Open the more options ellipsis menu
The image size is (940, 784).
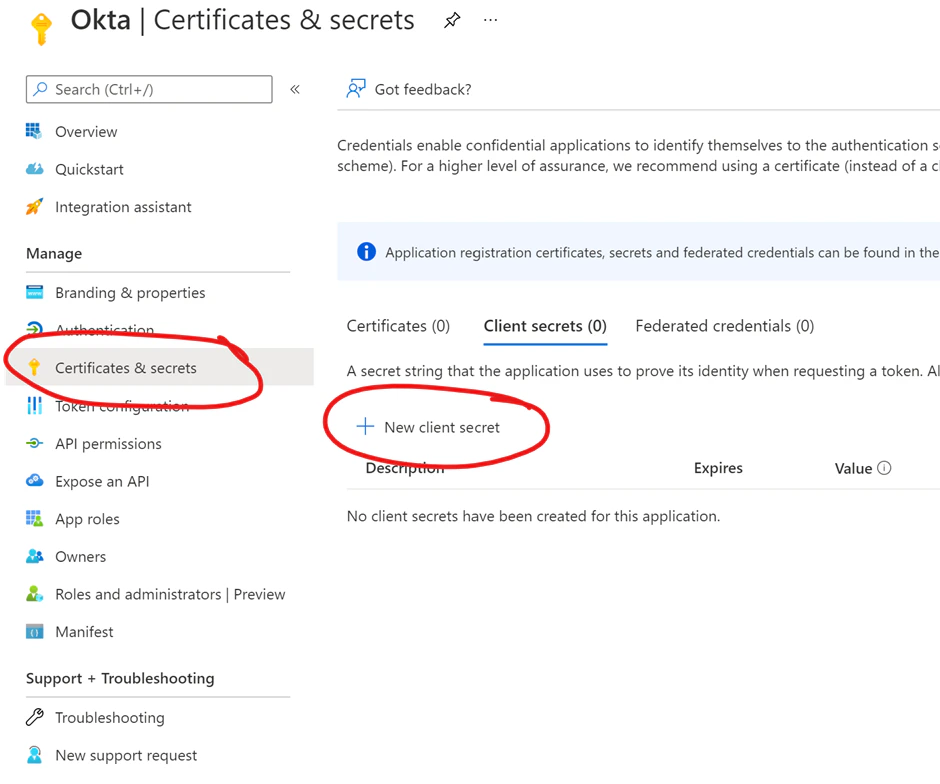click(x=490, y=19)
